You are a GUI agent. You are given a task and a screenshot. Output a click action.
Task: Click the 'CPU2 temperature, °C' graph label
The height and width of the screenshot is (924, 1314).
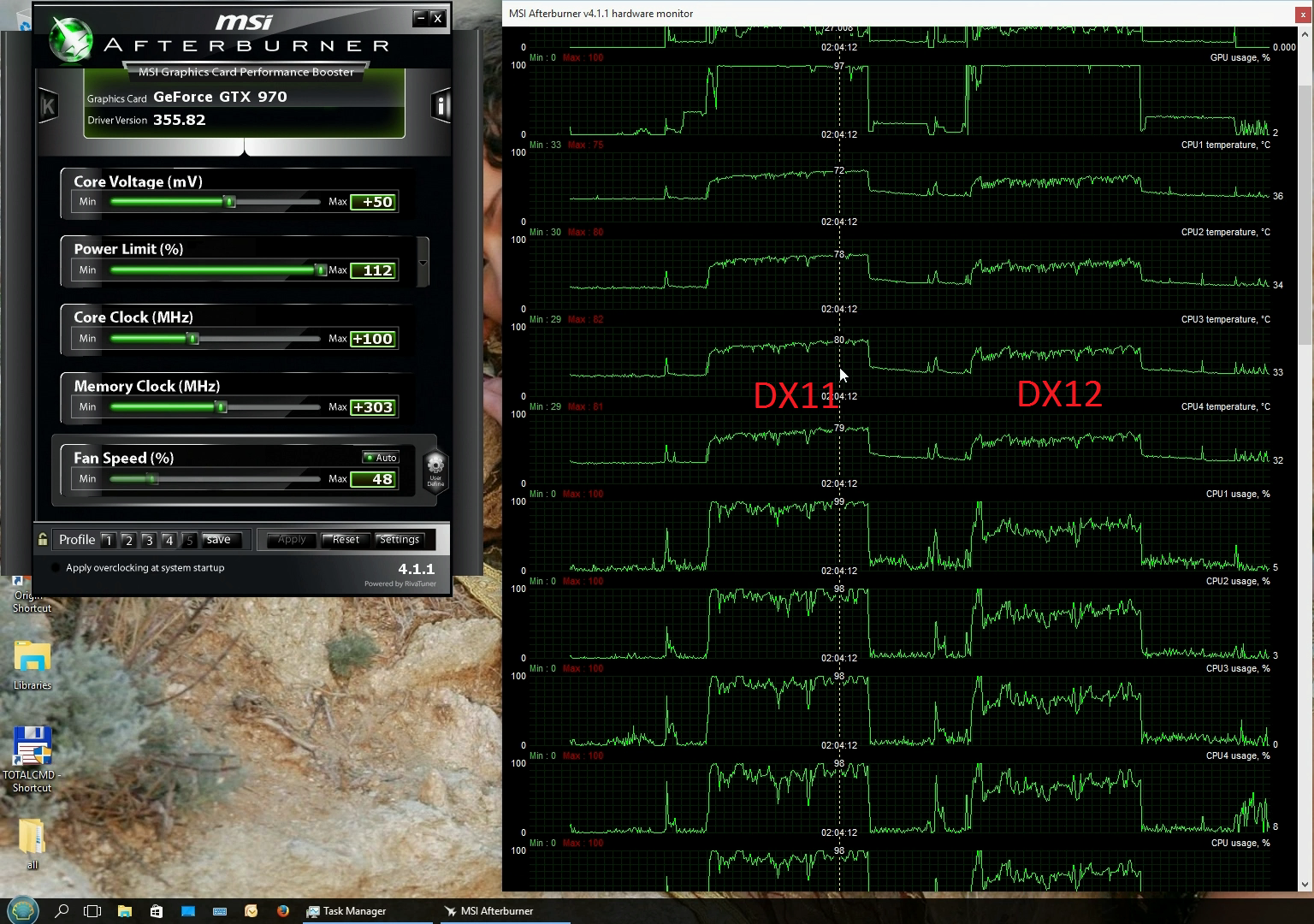[1225, 232]
